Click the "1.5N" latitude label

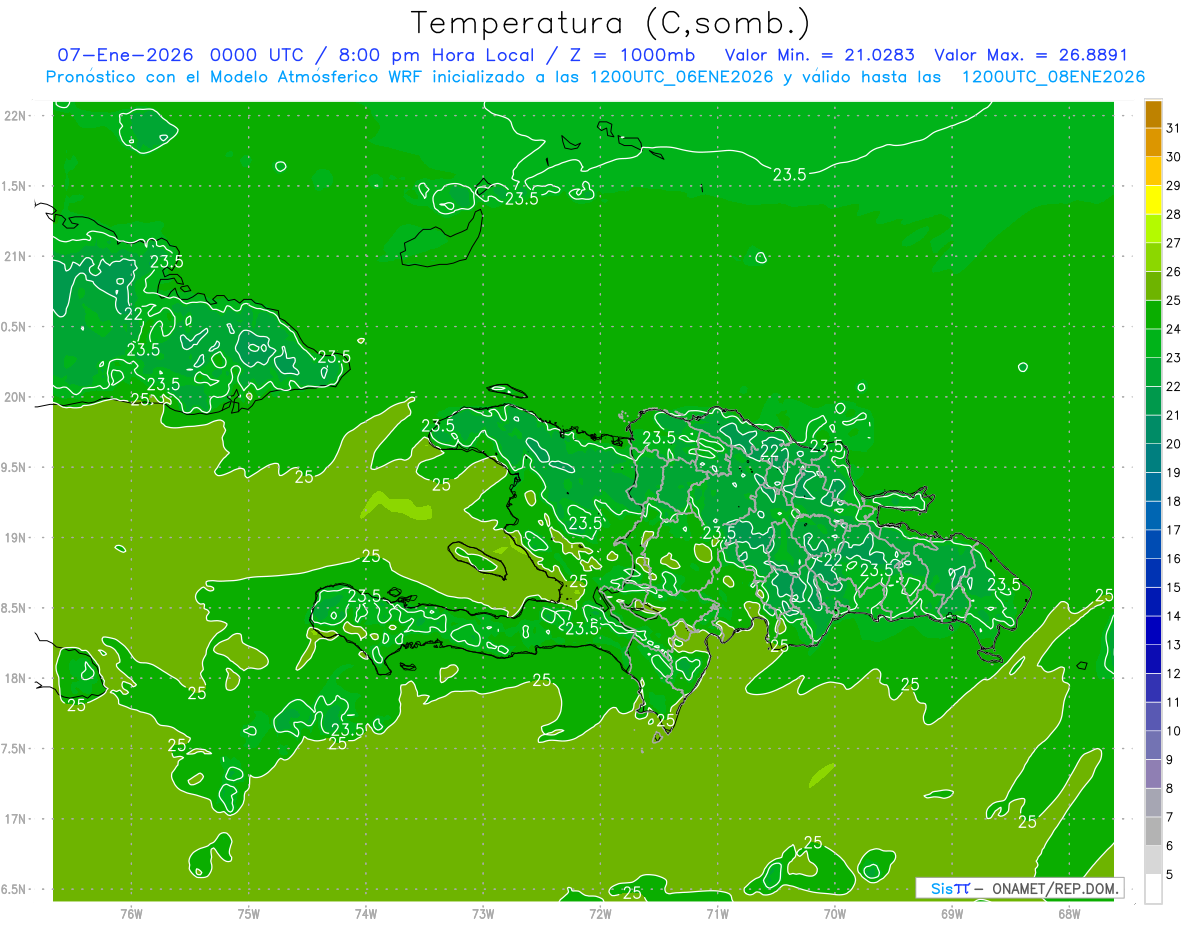tap(16, 186)
